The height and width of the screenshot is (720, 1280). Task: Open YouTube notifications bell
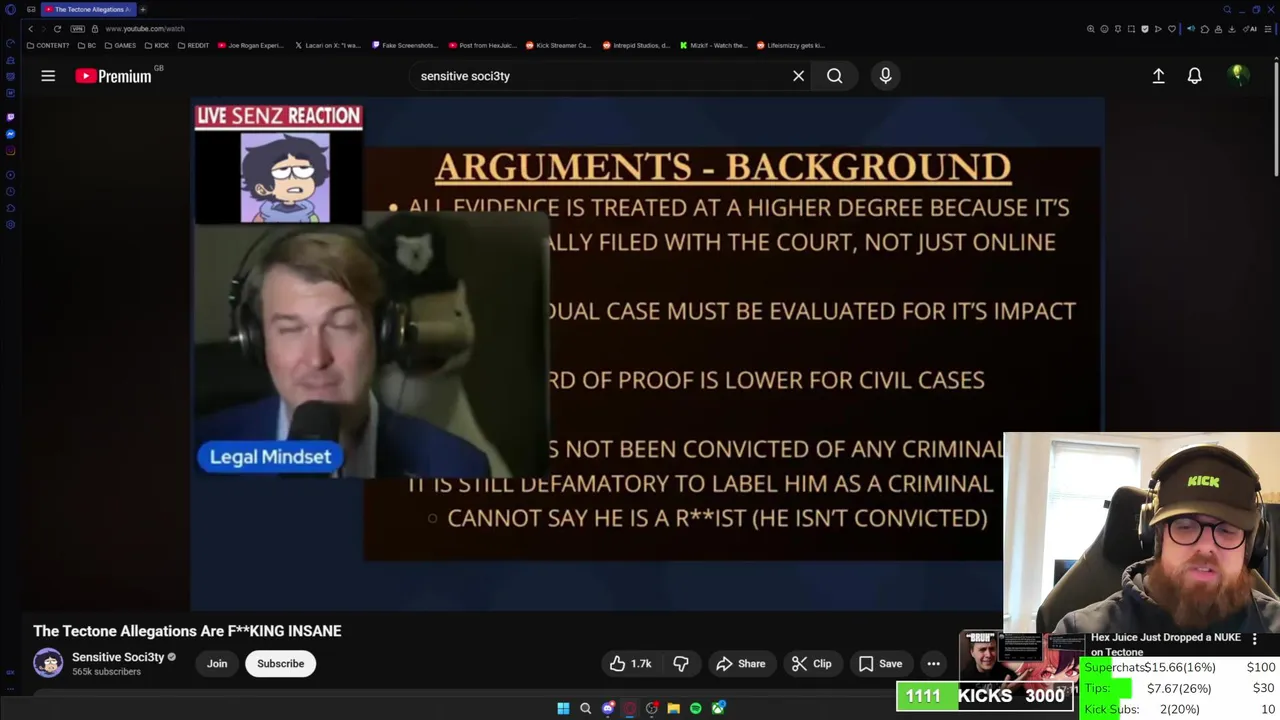(x=1194, y=76)
